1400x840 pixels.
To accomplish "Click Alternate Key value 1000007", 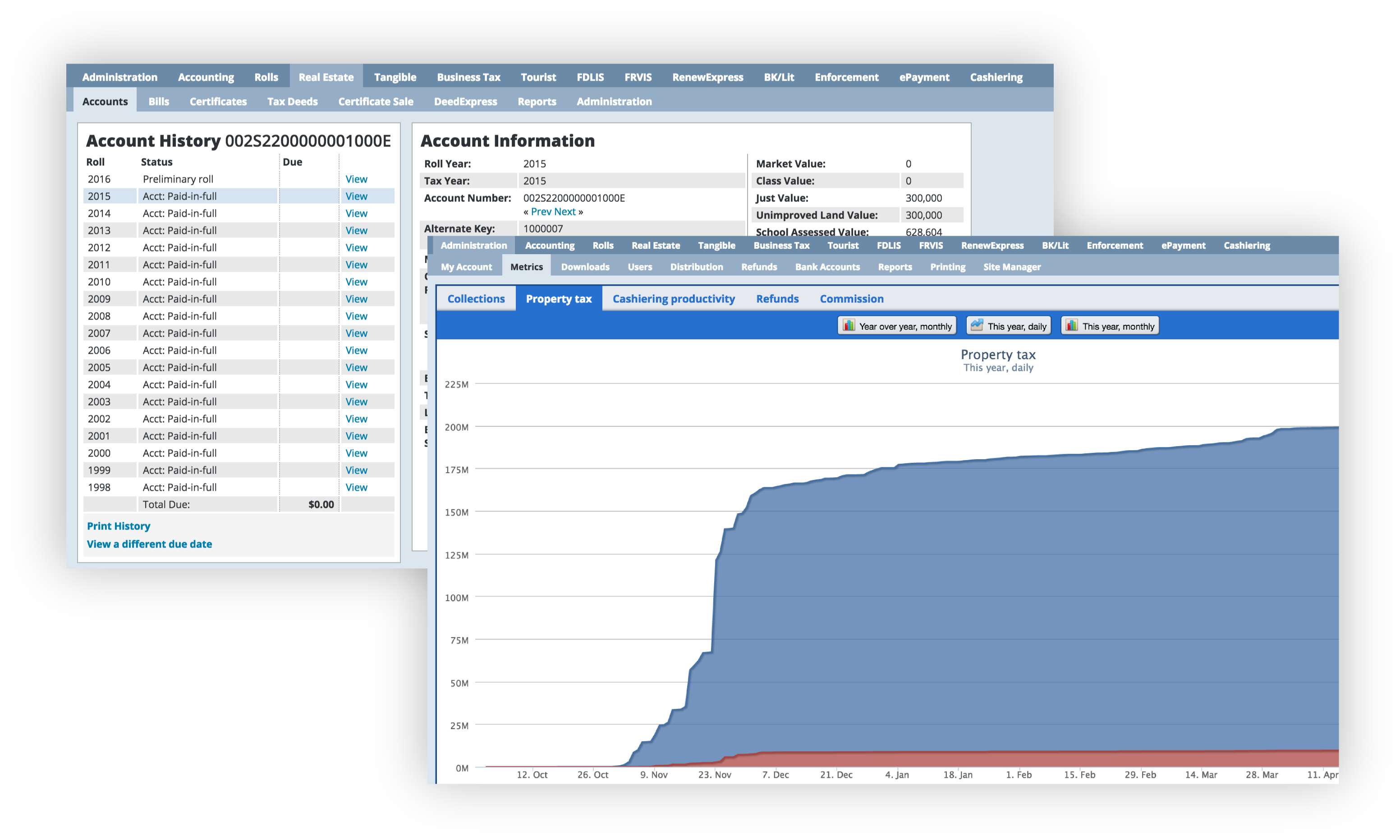I will pyautogui.click(x=542, y=228).
